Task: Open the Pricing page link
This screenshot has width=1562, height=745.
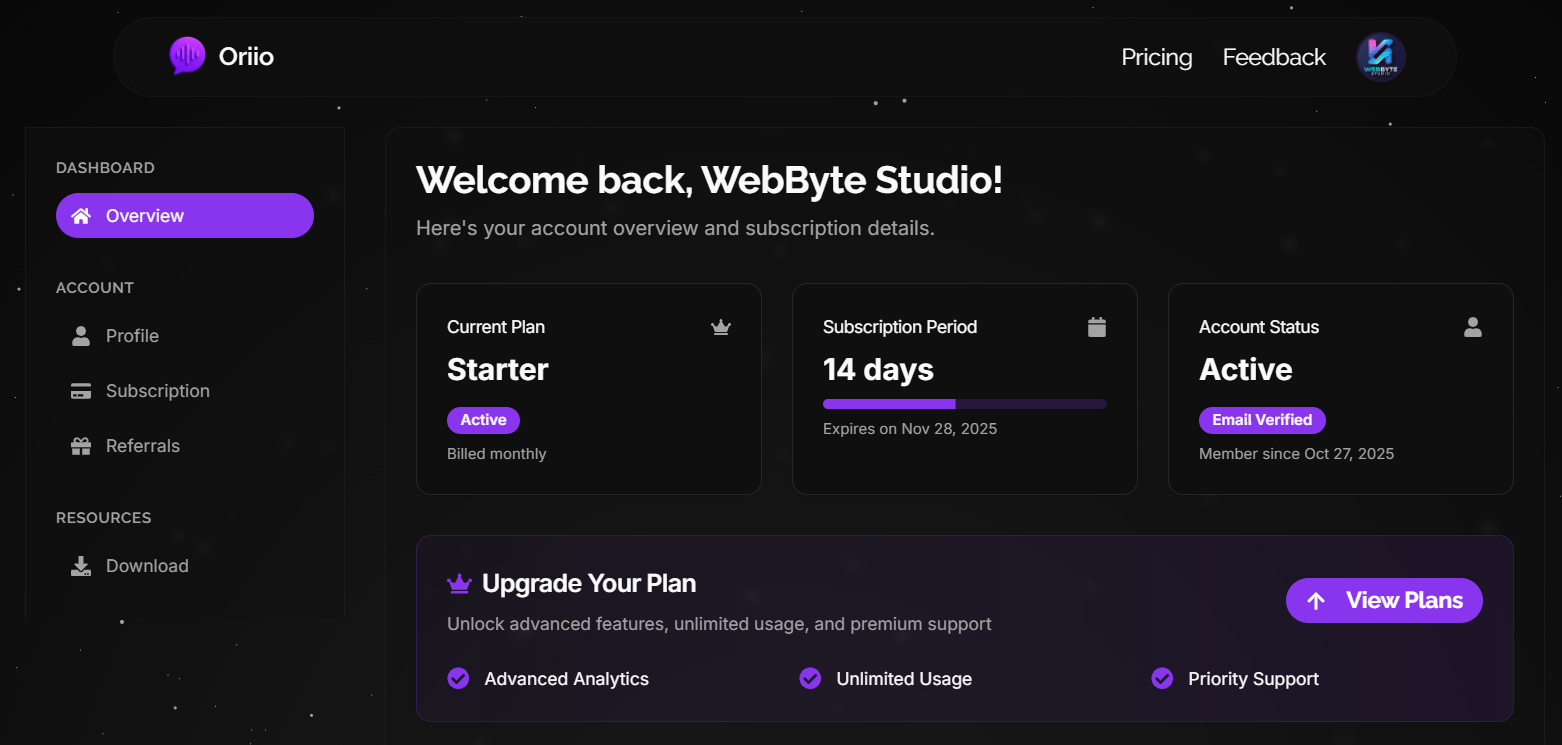Action: click(1156, 57)
